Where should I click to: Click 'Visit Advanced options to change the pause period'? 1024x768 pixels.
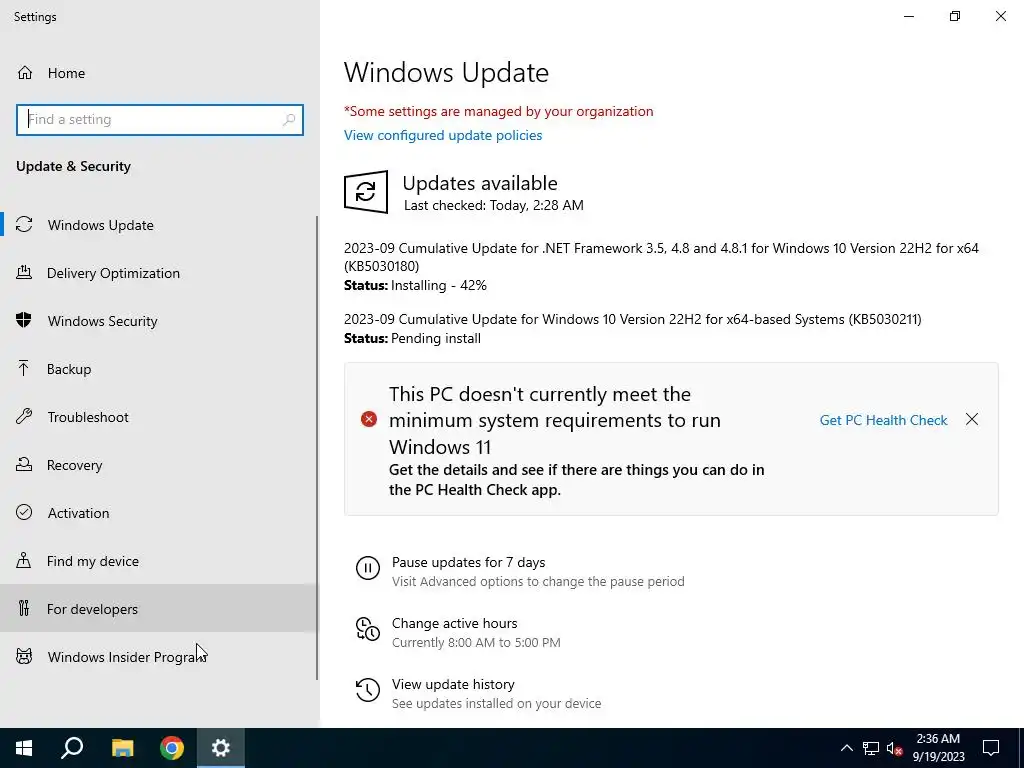538,581
